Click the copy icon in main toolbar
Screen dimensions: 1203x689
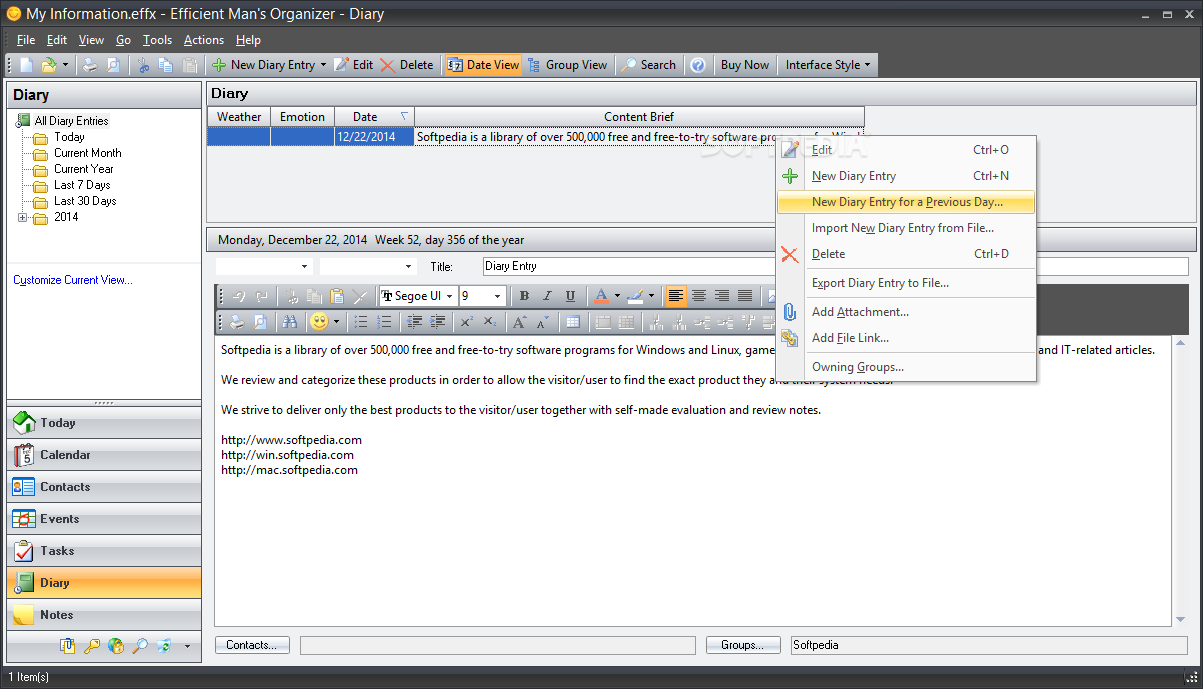click(x=165, y=65)
